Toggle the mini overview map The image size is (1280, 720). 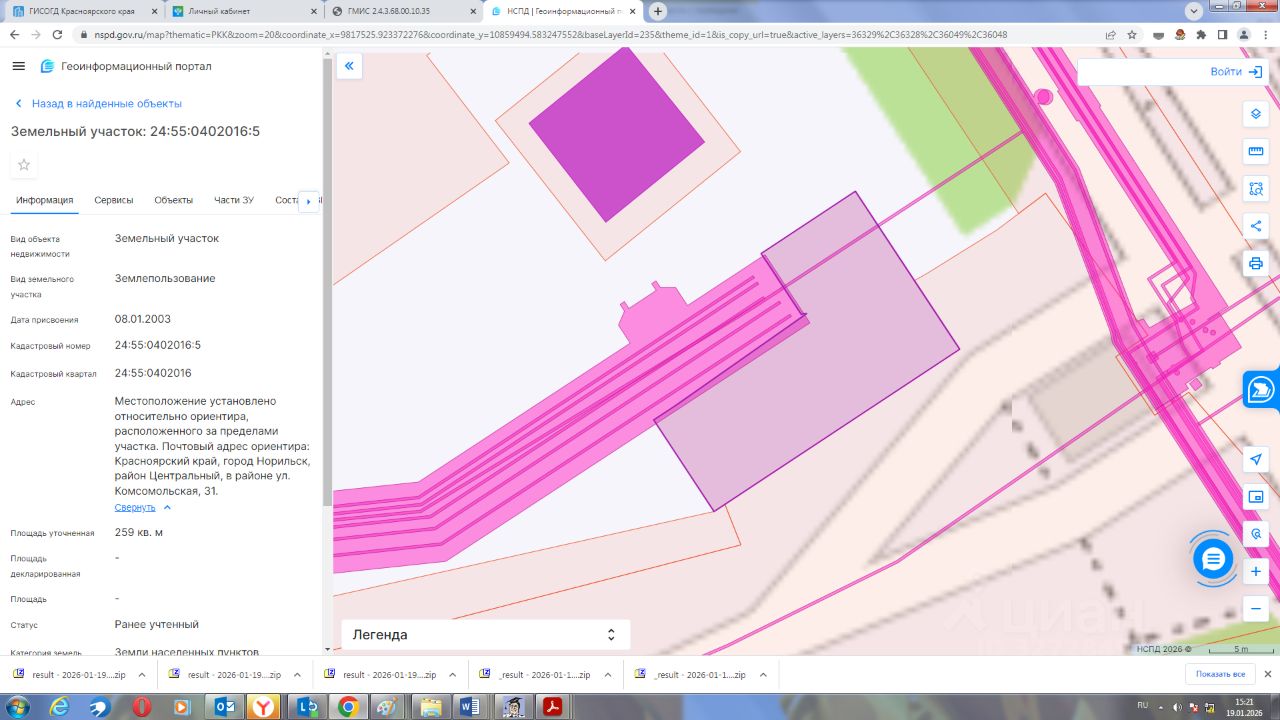[1256, 497]
